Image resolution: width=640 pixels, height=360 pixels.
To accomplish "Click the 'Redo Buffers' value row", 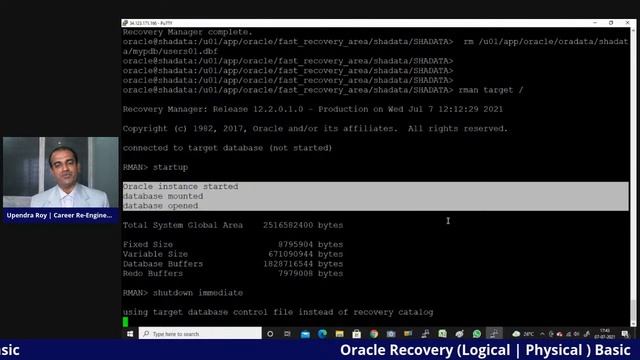I will point(233,273).
